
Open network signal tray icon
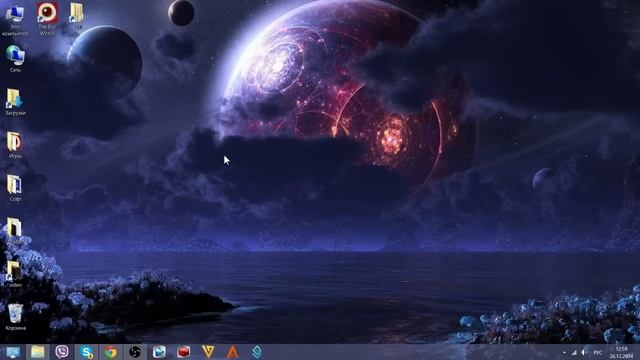point(574,352)
